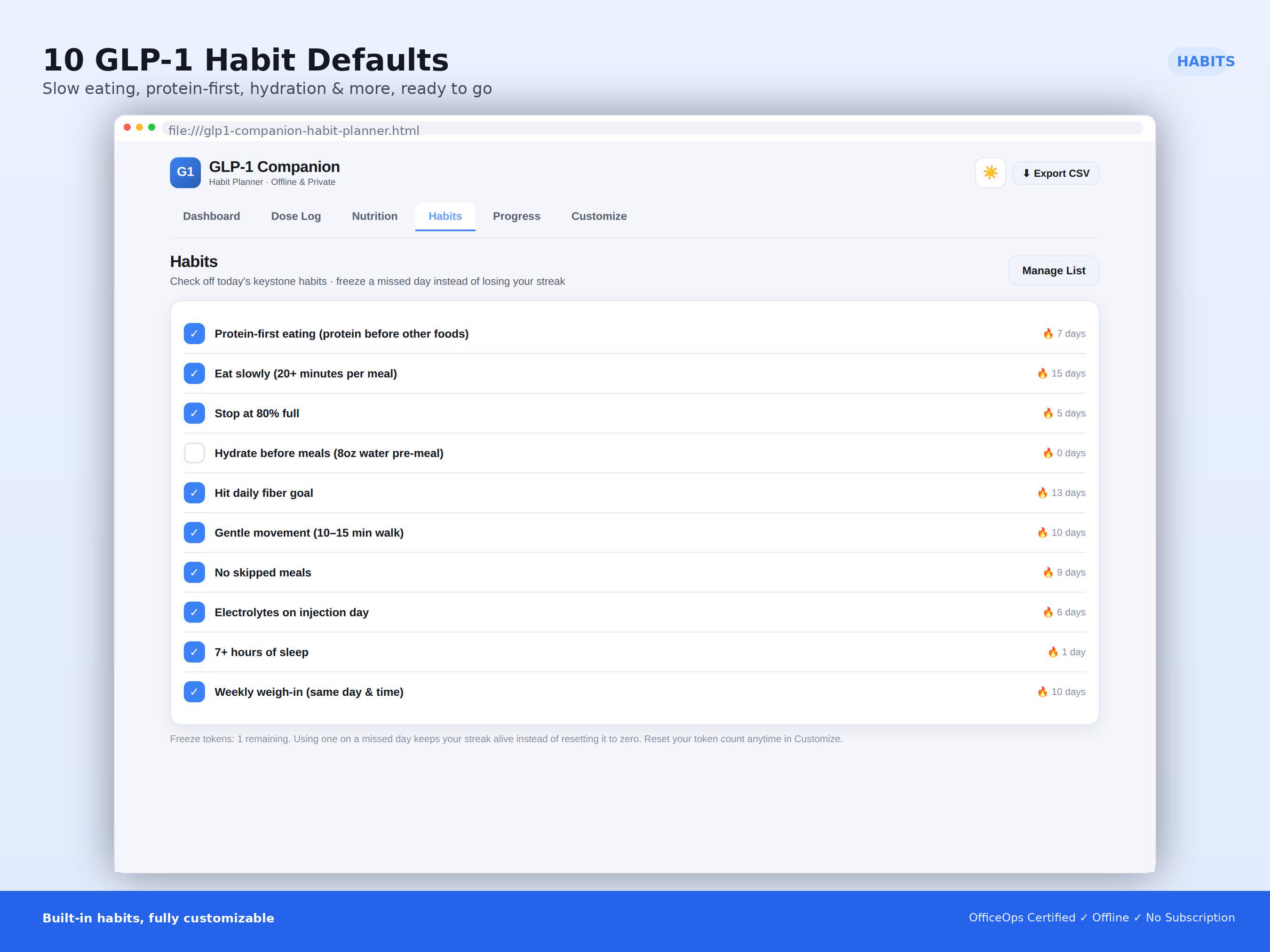Click flame icon on Gentle movement row
The height and width of the screenshot is (952, 1270).
[1043, 533]
